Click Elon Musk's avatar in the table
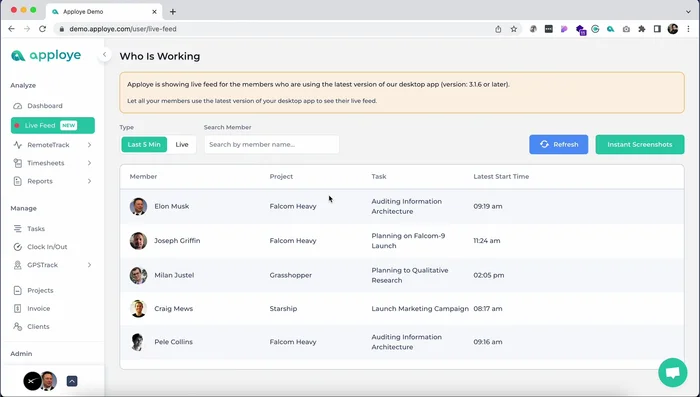The height and width of the screenshot is (397, 700). pyautogui.click(x=138, y=206)
